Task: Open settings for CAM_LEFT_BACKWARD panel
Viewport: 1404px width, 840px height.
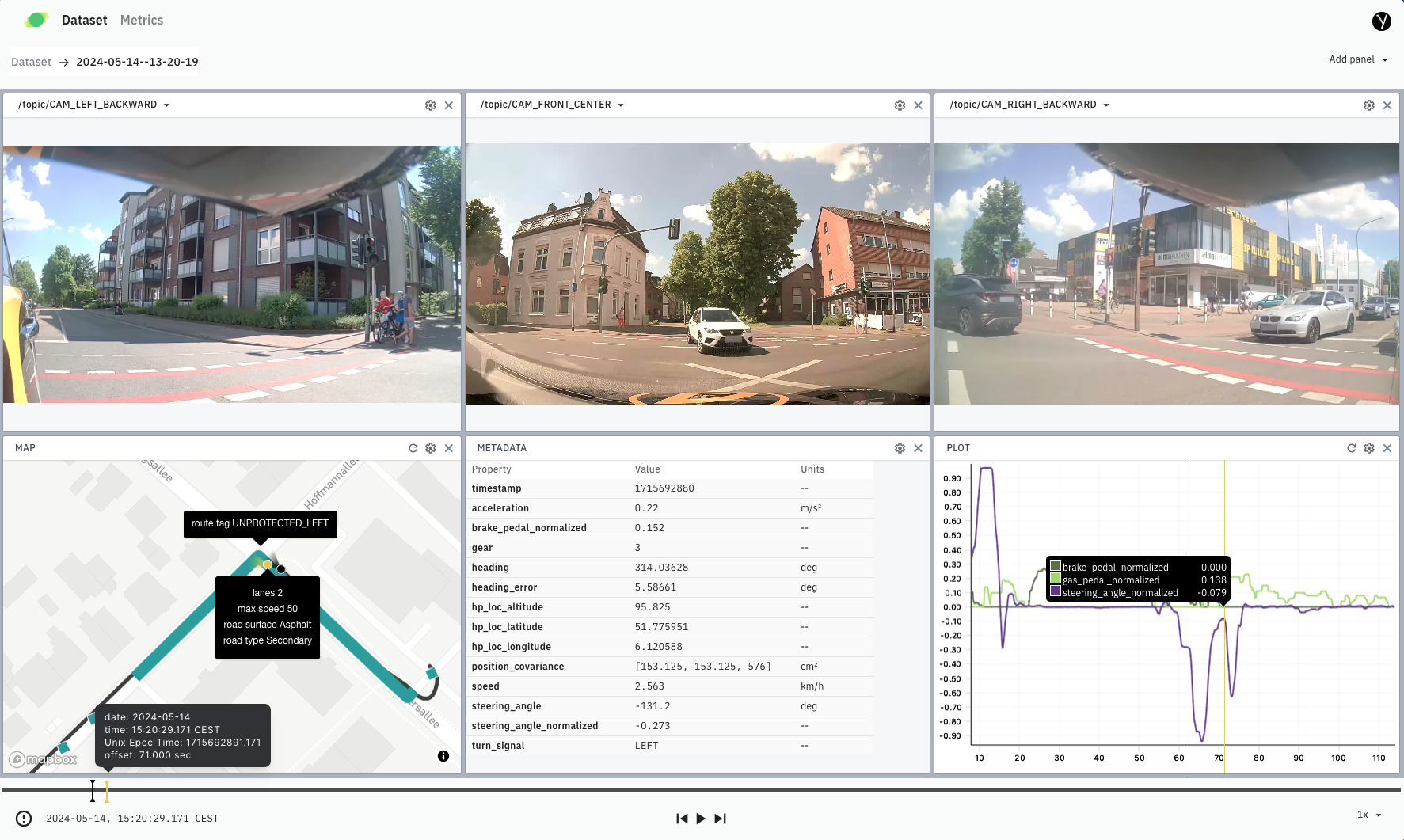Action: click(430, 105)
